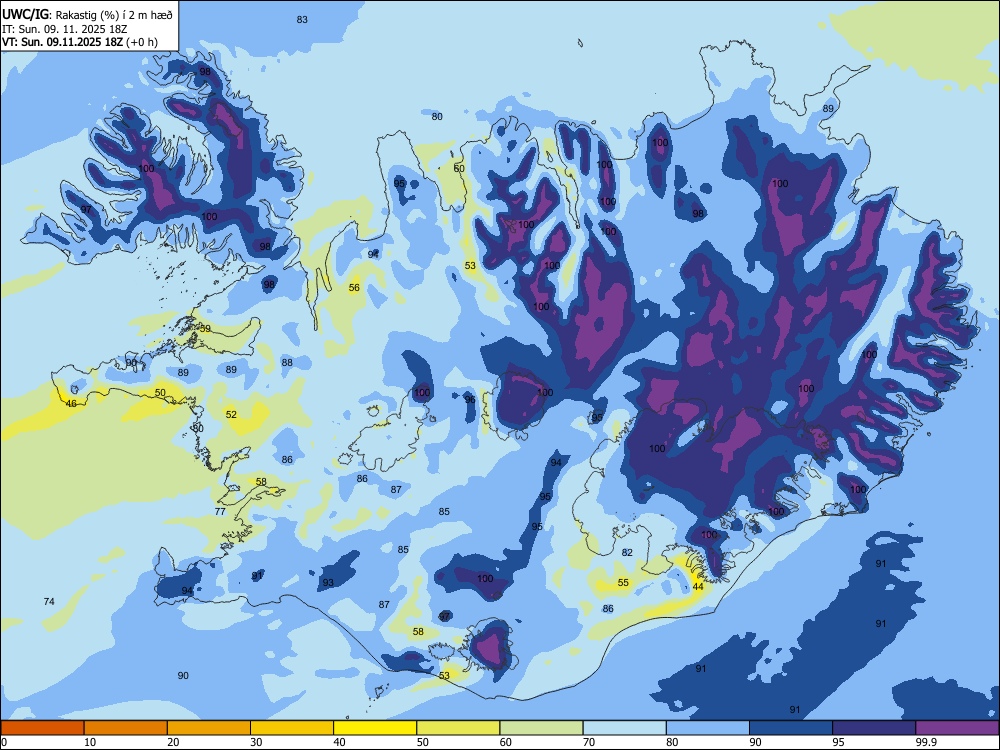The image size is (1000, 750).
Task: Click the humidity value 83 near top
Action: pyautogui.click(x=302, y=20)
